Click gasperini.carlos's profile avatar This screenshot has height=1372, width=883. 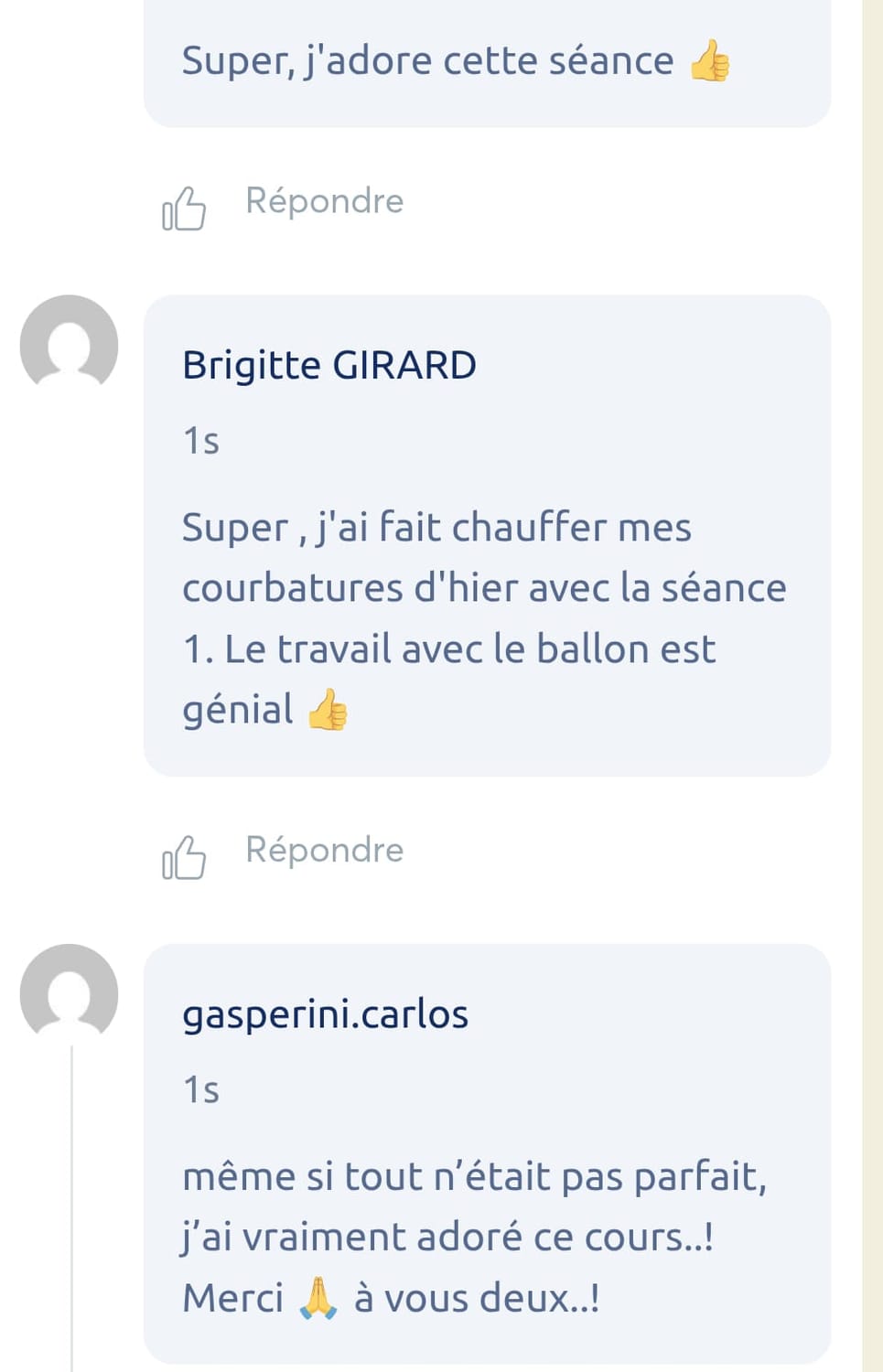click(69, 993)
